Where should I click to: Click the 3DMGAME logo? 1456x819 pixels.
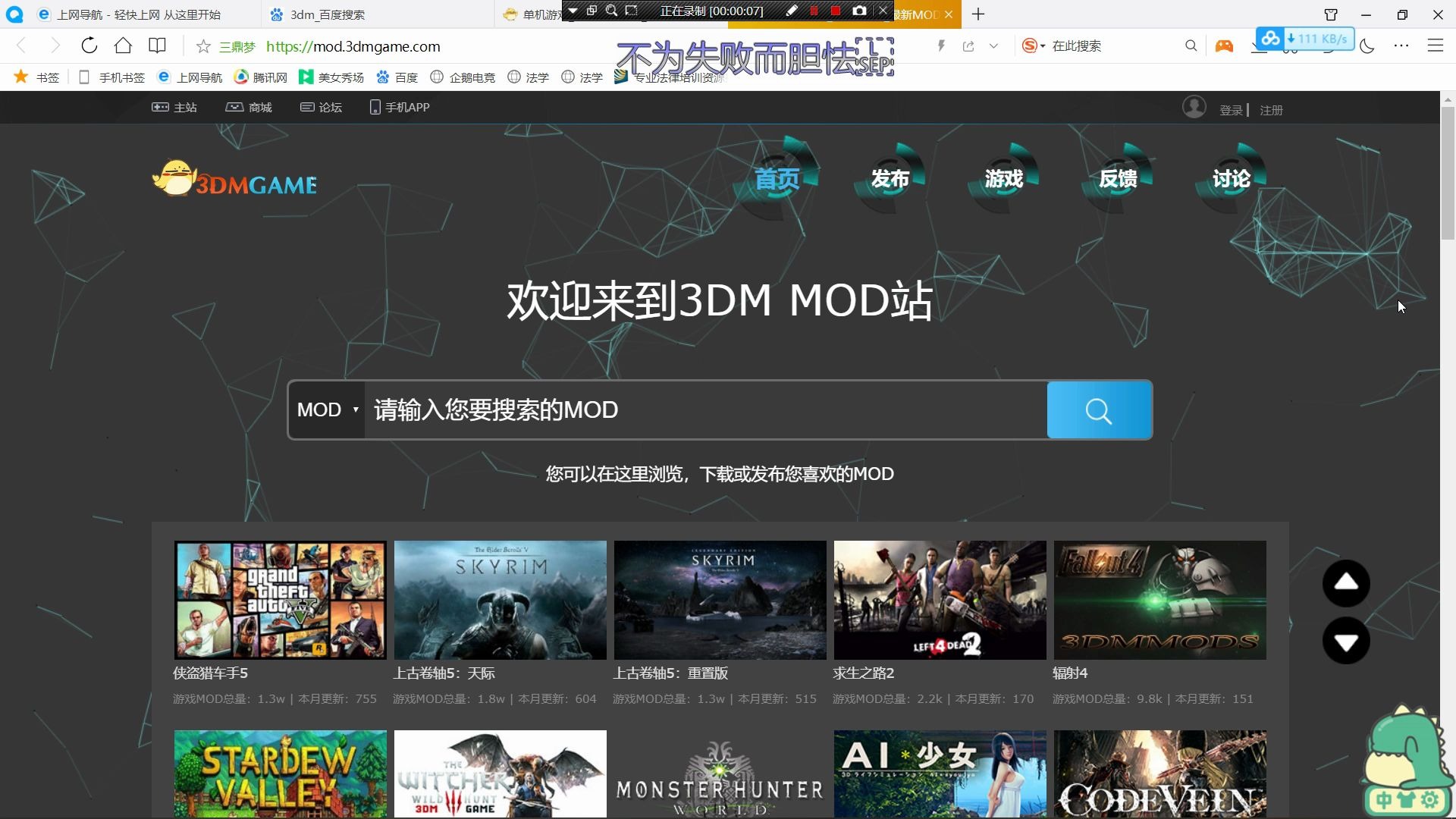coord(234,179)
